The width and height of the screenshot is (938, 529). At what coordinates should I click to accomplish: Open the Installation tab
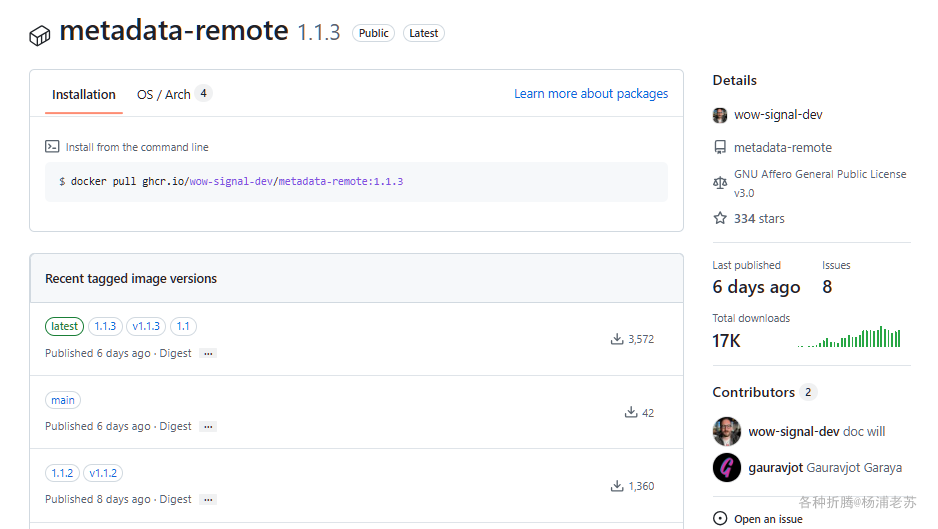pos(84,95)
